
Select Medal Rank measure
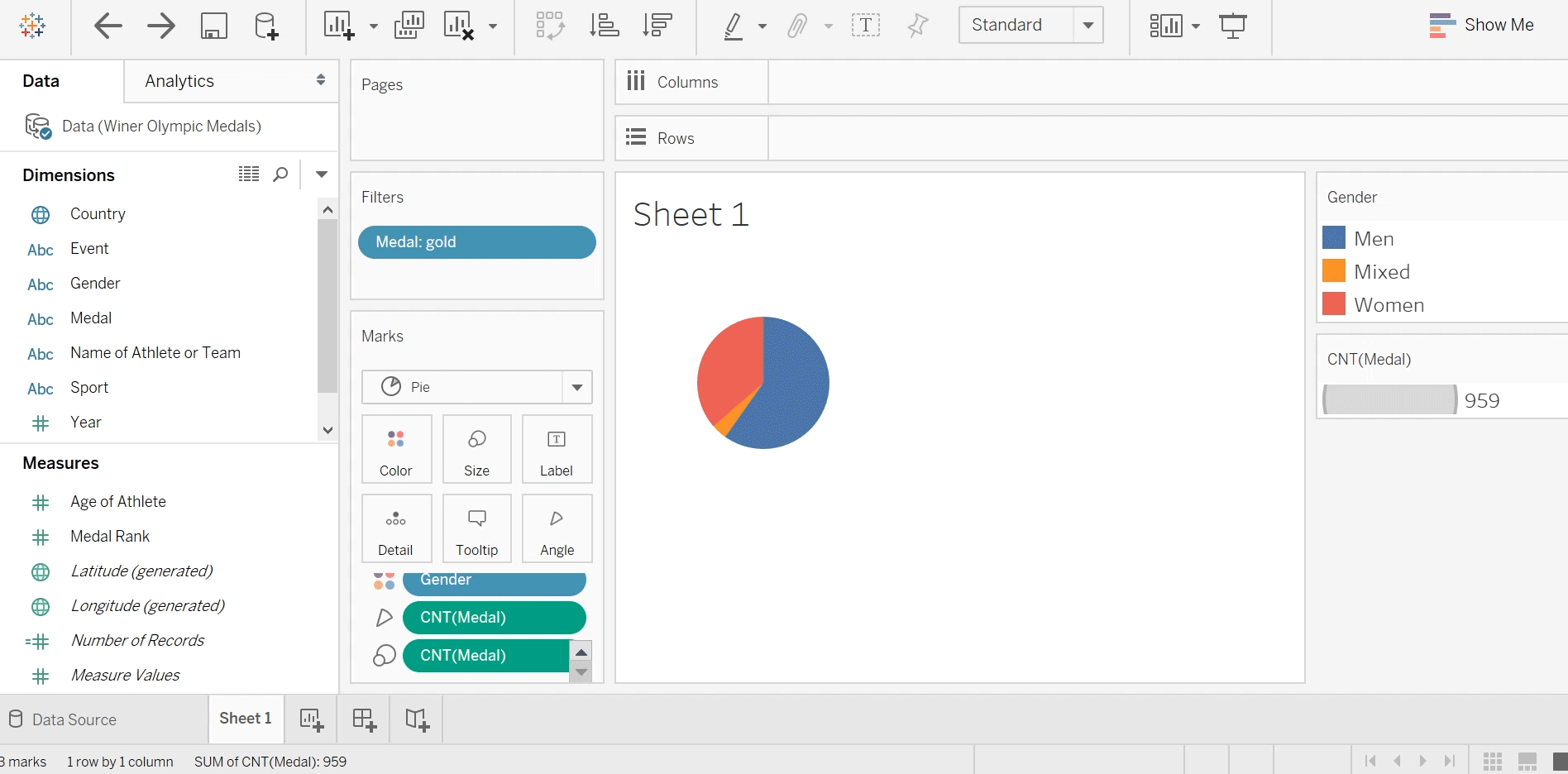click(110, 537)
